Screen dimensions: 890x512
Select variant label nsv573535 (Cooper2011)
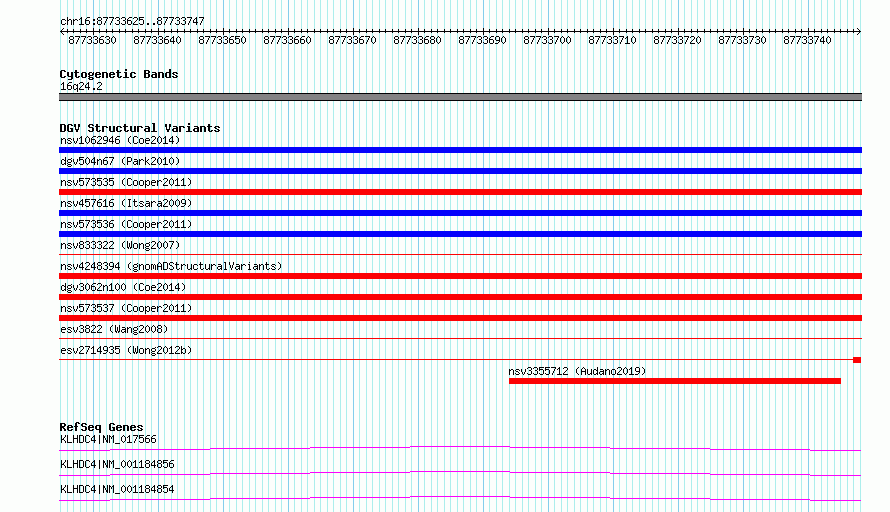(126, 182)
